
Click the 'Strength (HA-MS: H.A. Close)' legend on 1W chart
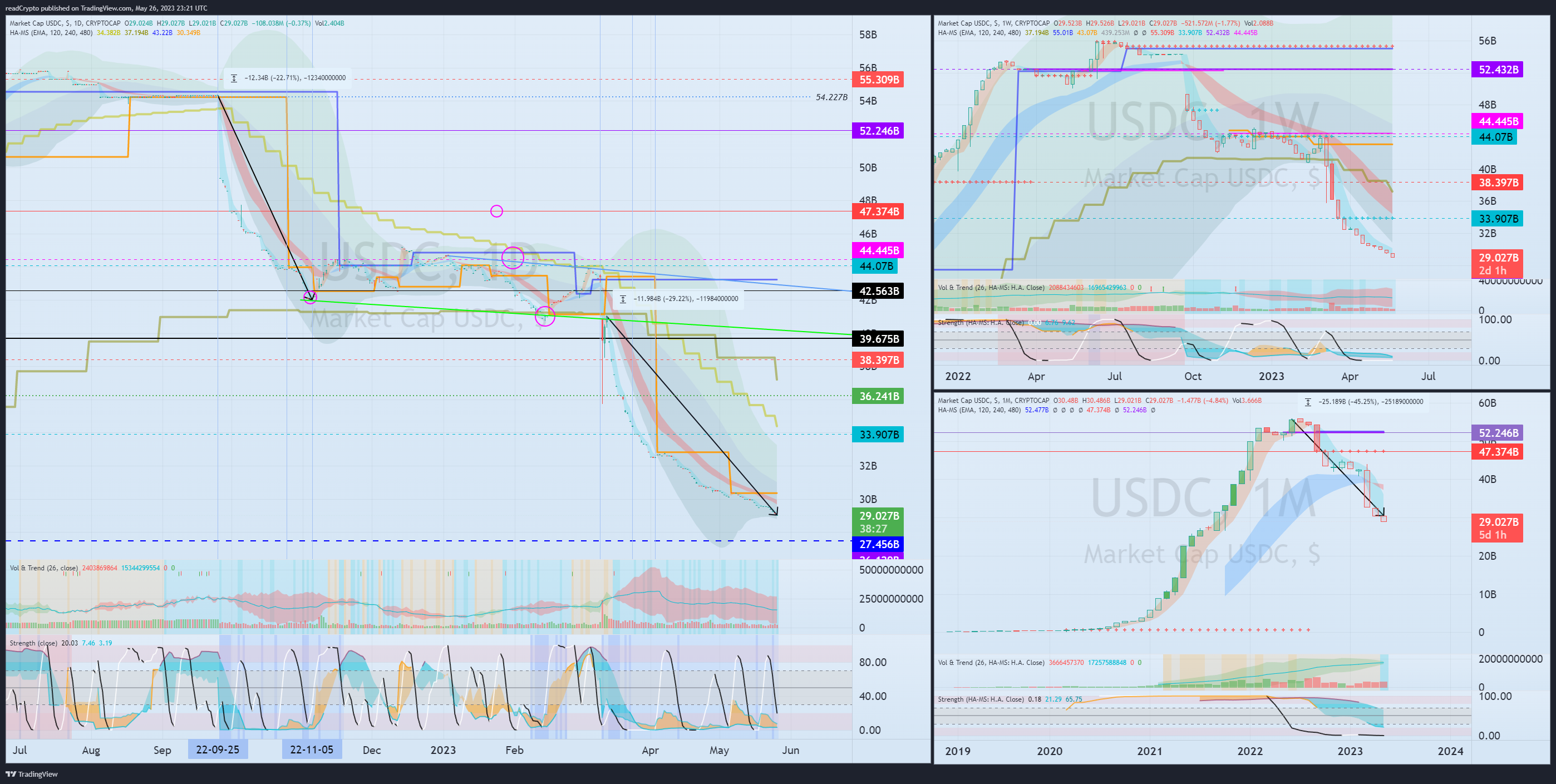click(x=981, y=323)
